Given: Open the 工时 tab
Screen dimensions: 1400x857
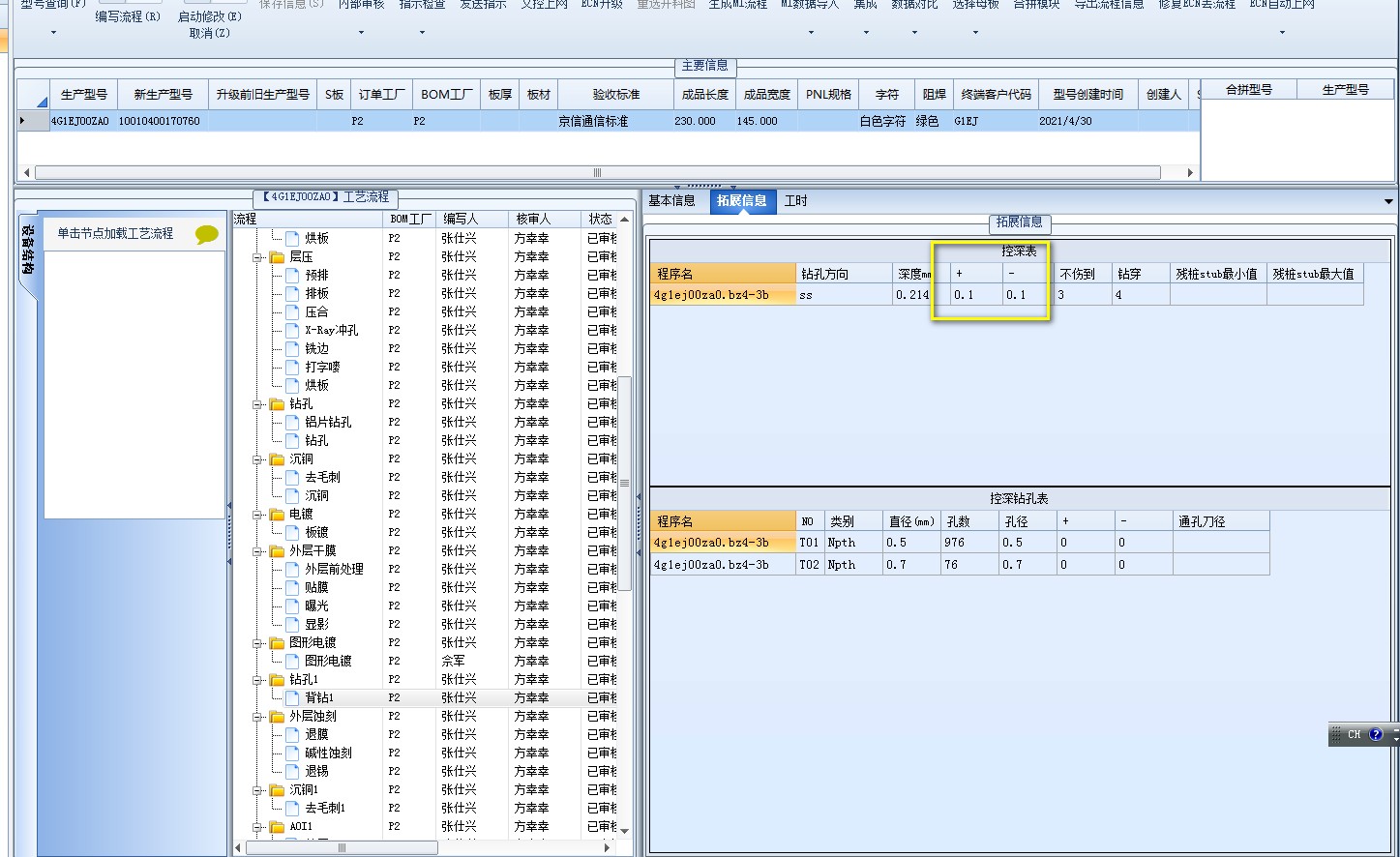Looking at the screenshot, I should tap(795, 201).
